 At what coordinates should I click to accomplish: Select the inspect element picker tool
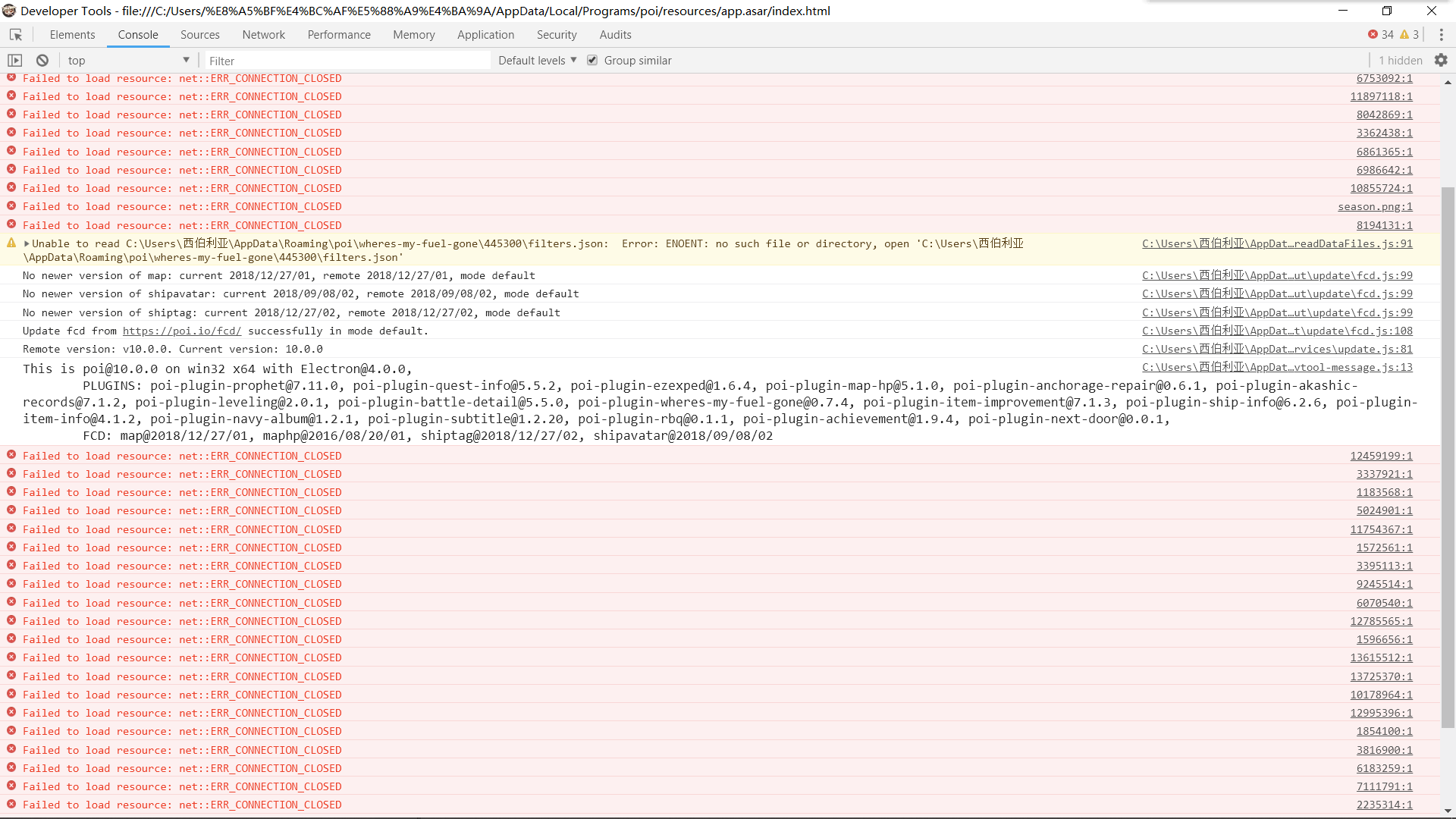[15, 35]
